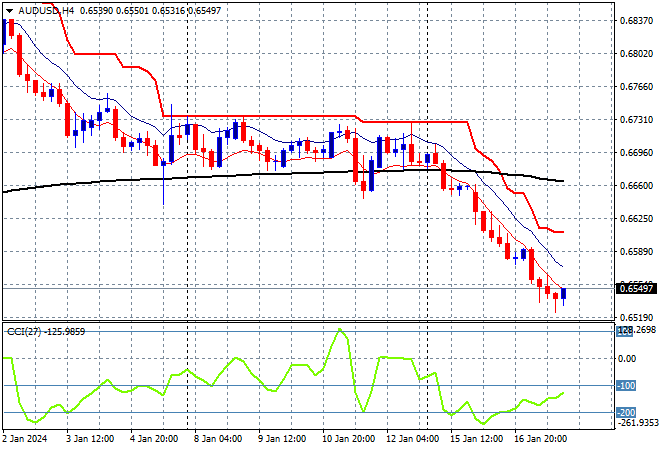
Task: Select the 0.68370 price axis label
Action: coord(636,21)
